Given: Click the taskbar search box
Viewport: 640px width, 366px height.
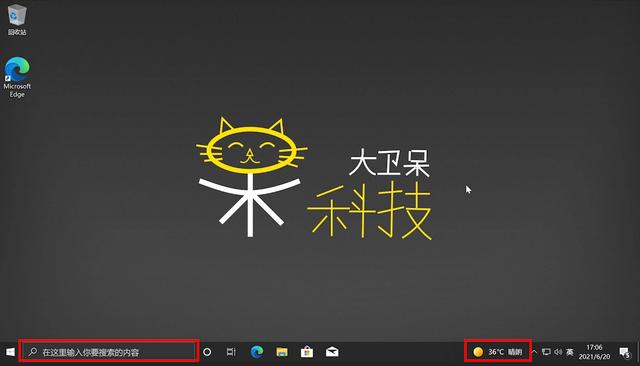Looking at the screenshot, I should [x=109, y=352].
